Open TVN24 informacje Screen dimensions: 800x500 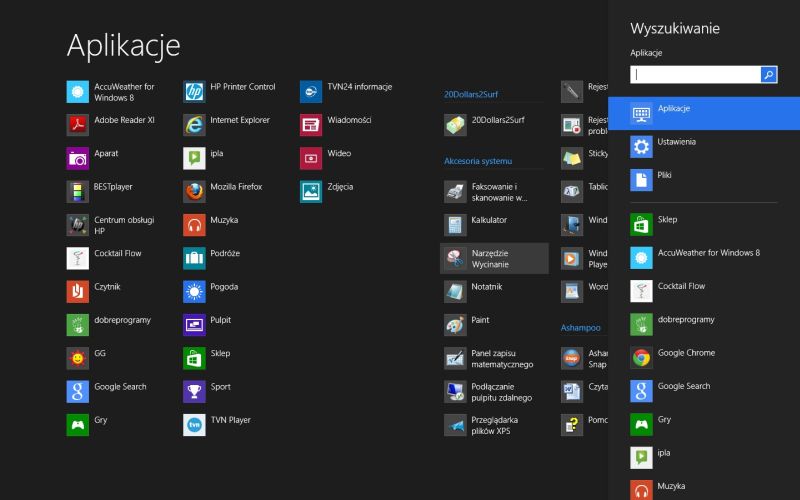pos(346,92)
